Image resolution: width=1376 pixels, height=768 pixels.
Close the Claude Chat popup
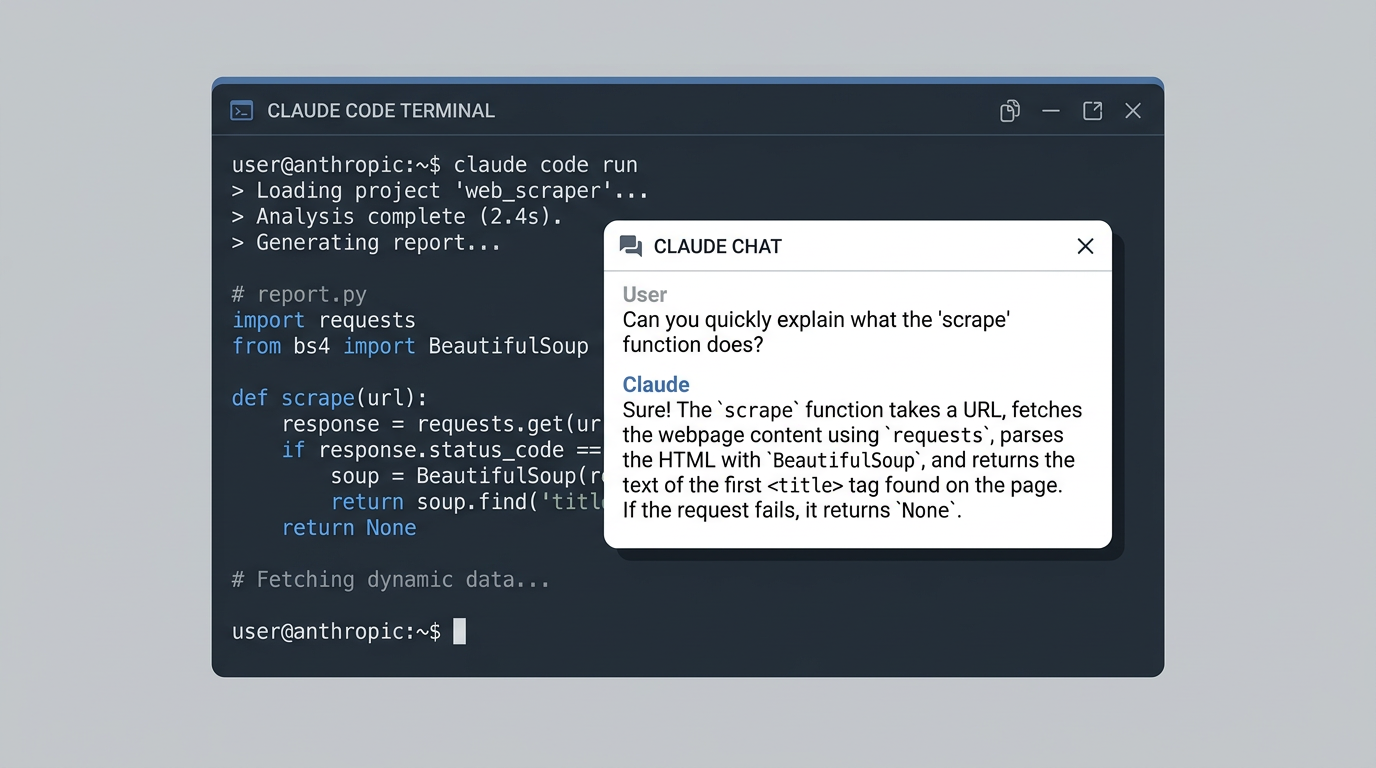click(x=1085, y=246)
